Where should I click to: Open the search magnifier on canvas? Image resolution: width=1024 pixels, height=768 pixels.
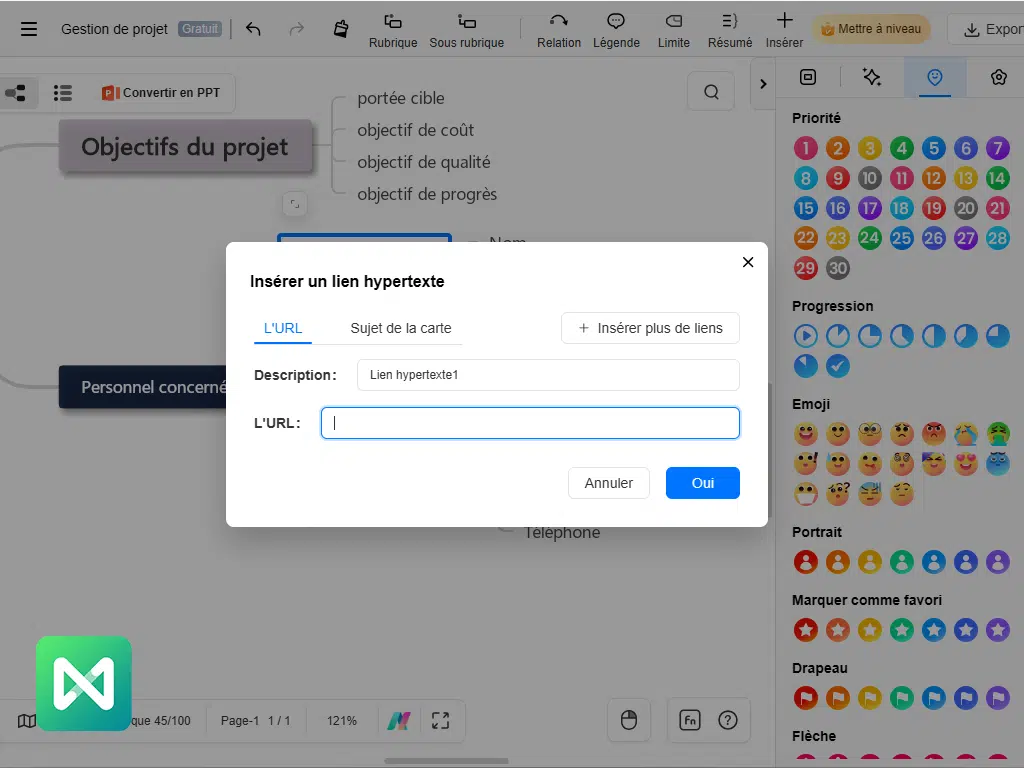711,92
